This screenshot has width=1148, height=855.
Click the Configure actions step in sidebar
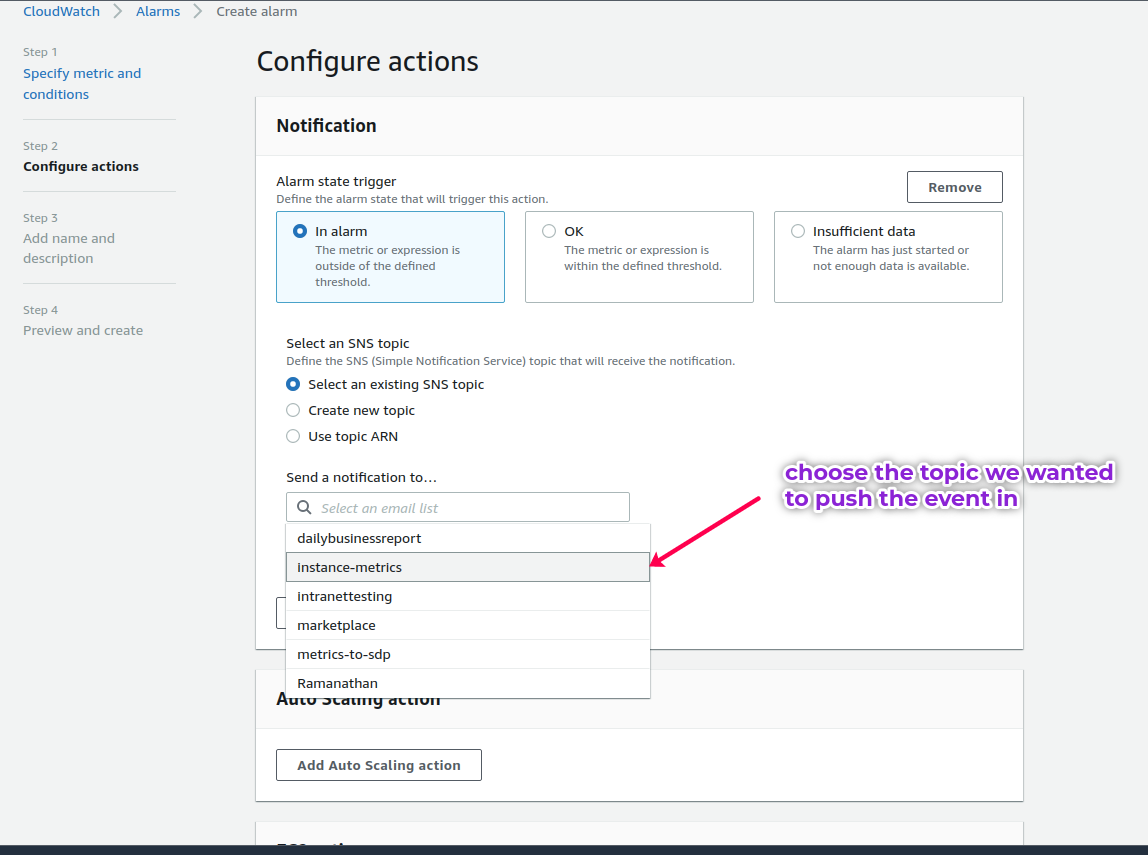81,166
